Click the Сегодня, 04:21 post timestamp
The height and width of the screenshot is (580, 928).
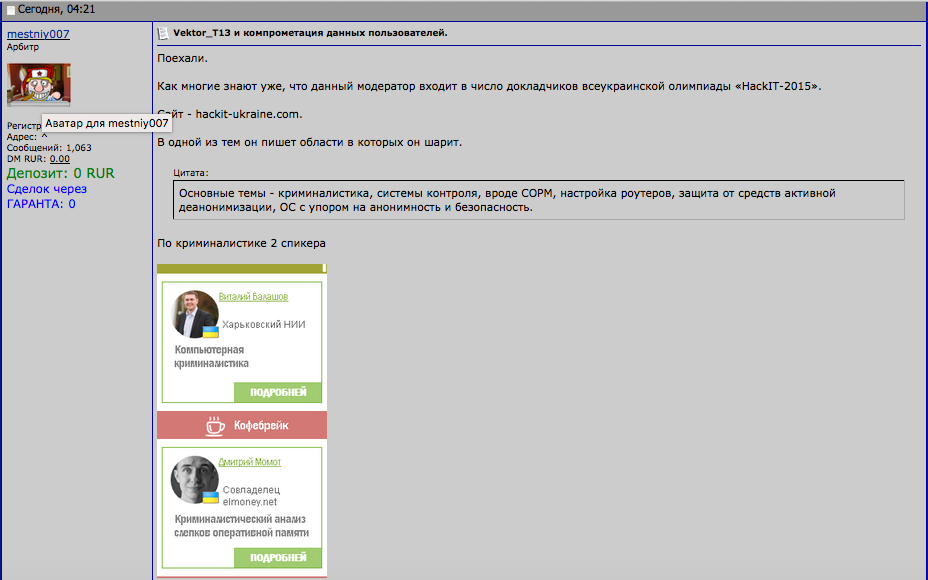[56, 9]
